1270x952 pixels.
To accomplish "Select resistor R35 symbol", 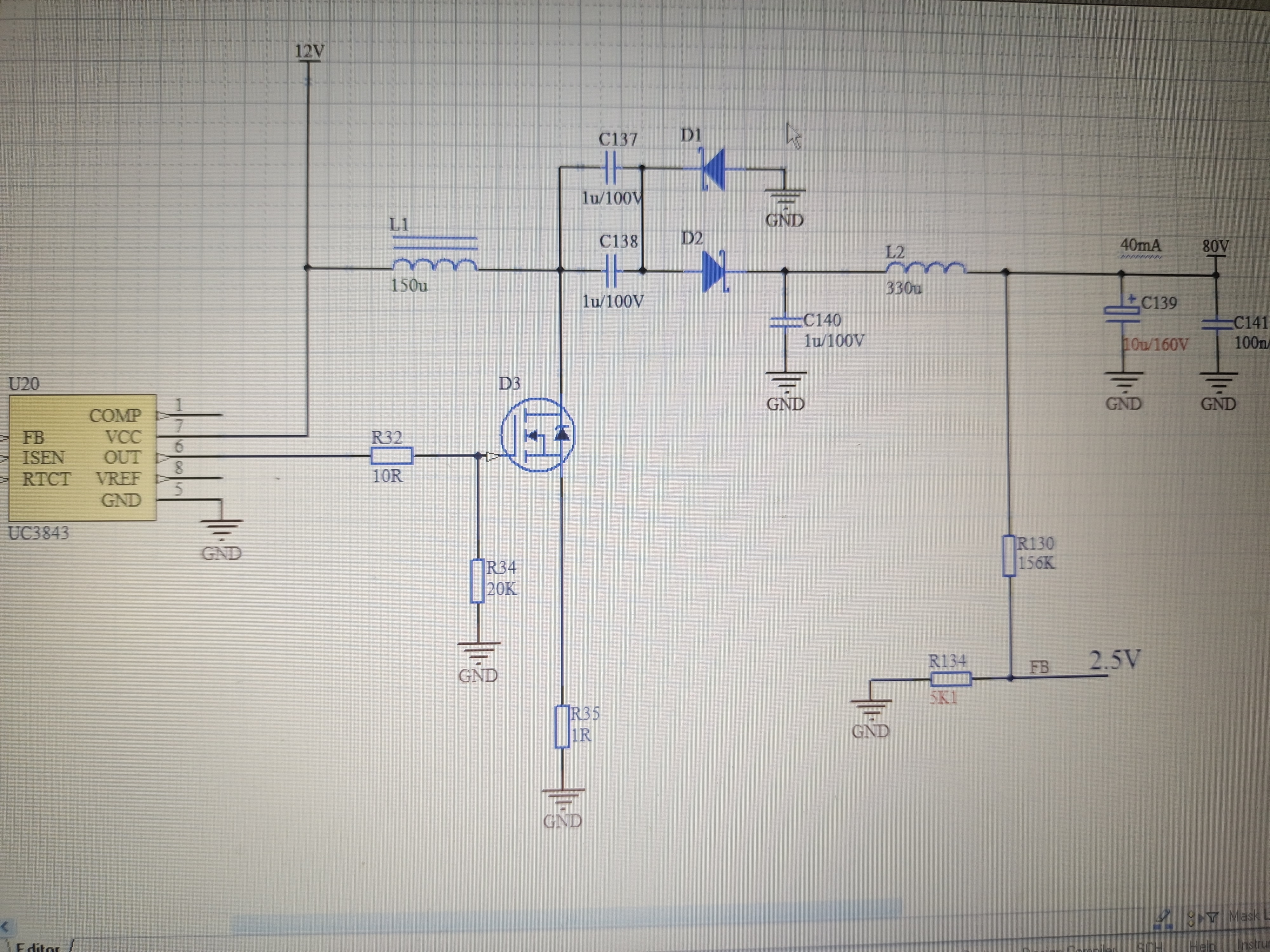I will coord(562,727).
